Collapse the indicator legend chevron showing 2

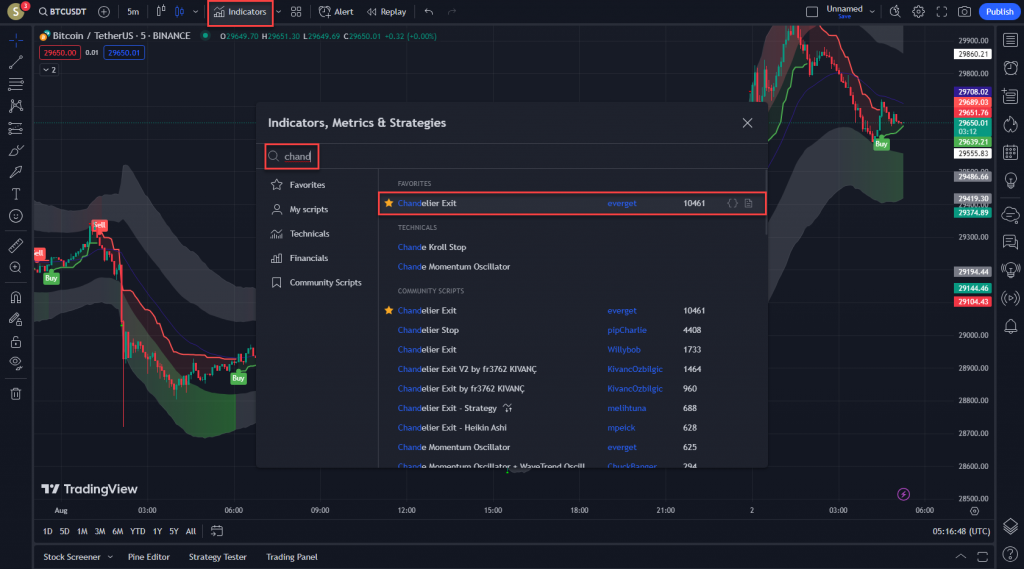(50, 70)
